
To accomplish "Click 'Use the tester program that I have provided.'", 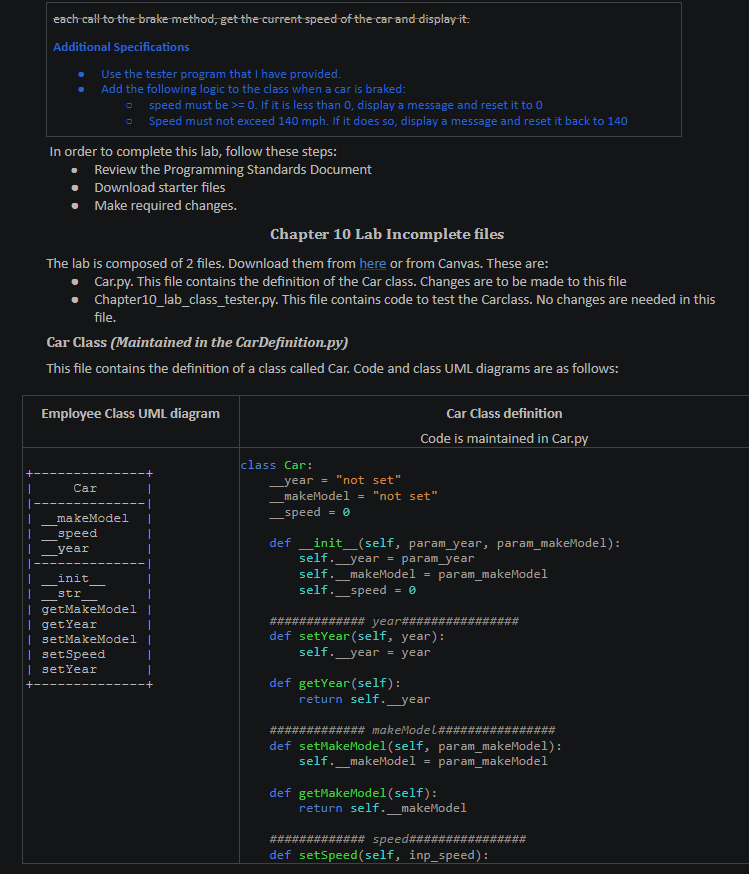I will (x=221, y=74).
